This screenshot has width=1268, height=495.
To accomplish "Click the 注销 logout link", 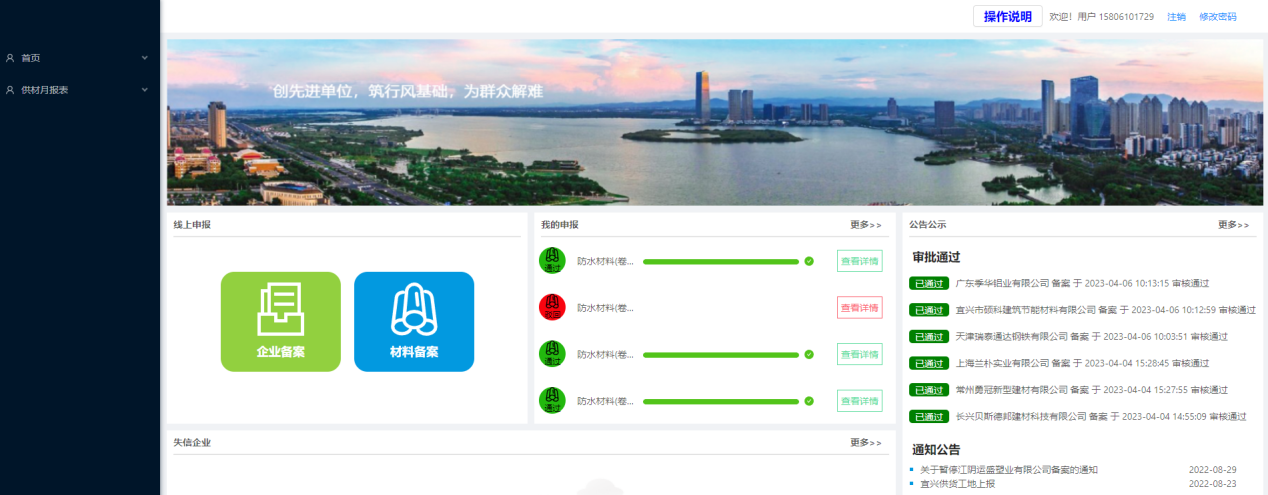I will (1176, 17).
